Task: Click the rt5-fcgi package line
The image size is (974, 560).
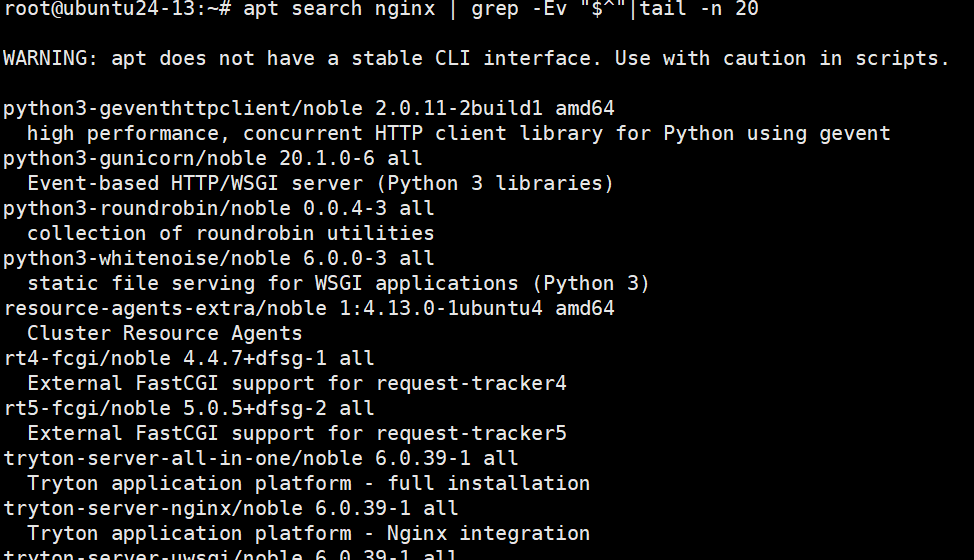Action: (x=189, y=409)
